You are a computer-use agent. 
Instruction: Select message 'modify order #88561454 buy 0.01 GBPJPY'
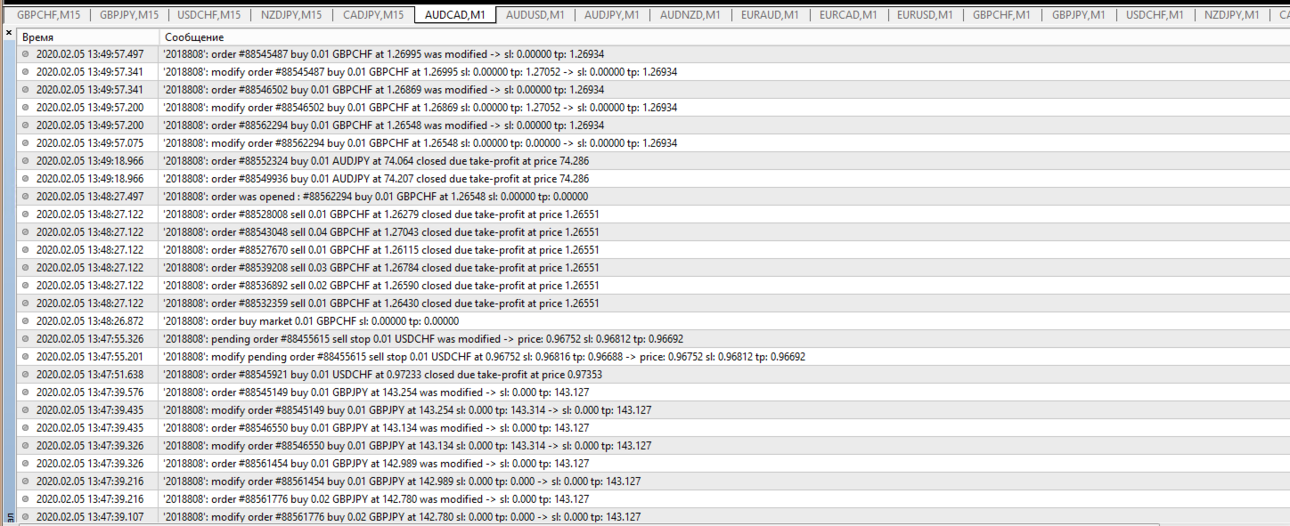coord(402,482)
